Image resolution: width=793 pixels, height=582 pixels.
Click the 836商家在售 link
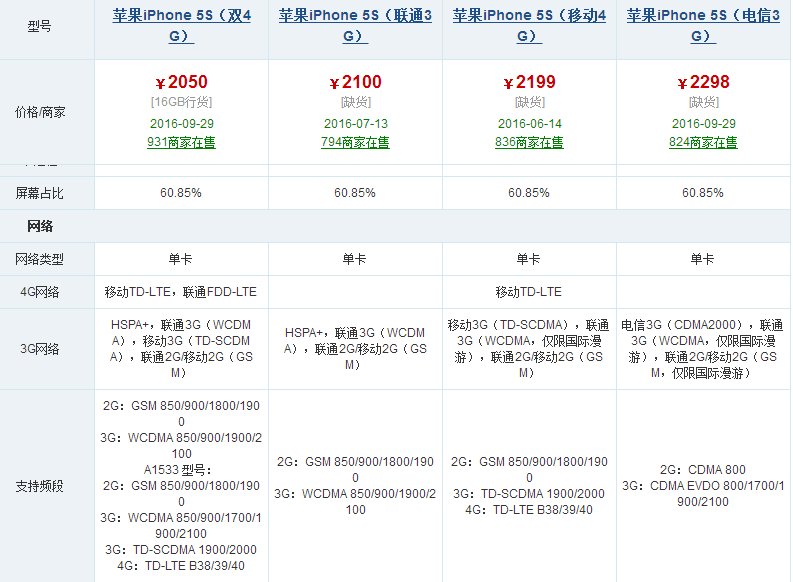click(x=530, y=143)
